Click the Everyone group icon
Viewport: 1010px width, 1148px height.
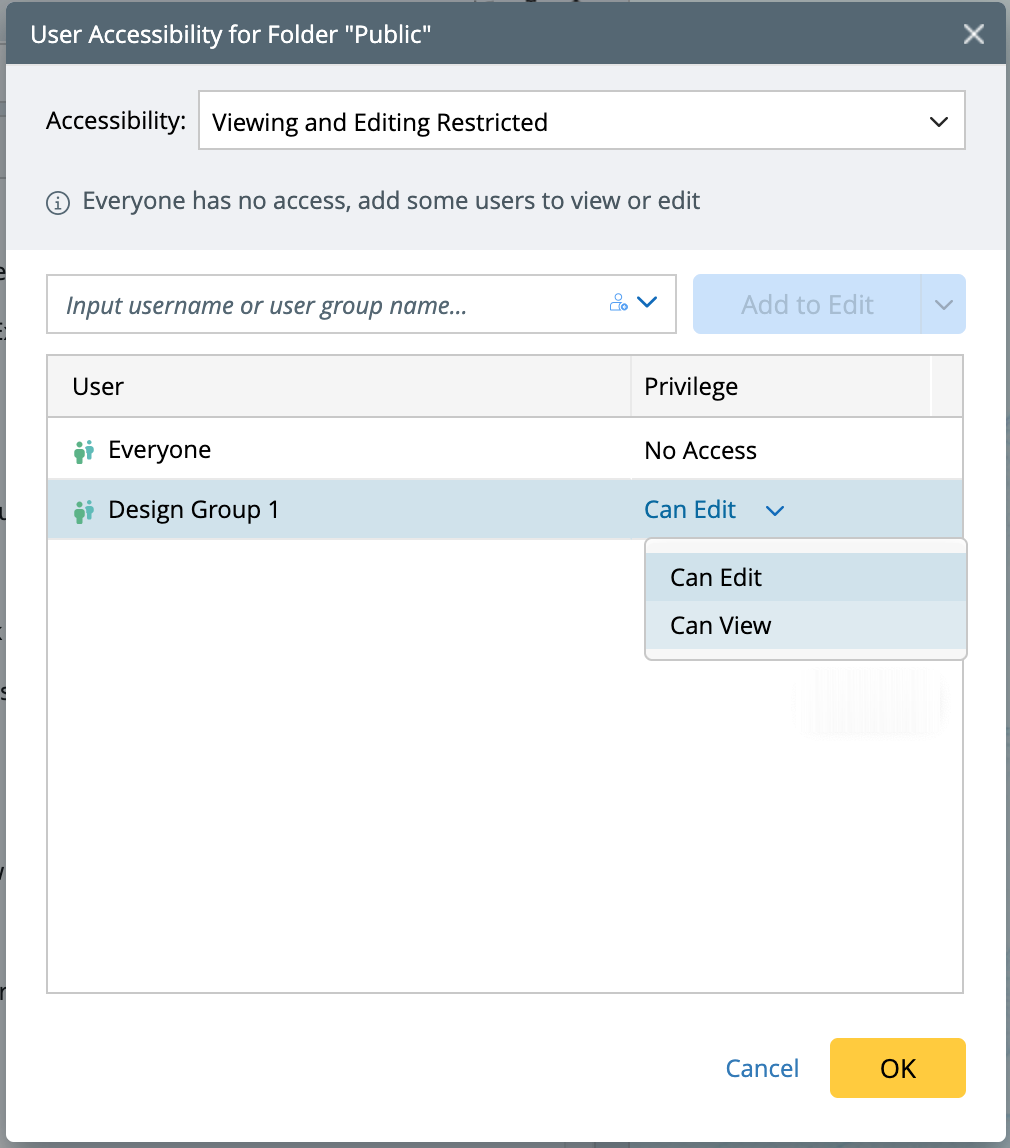click(84, 451)
